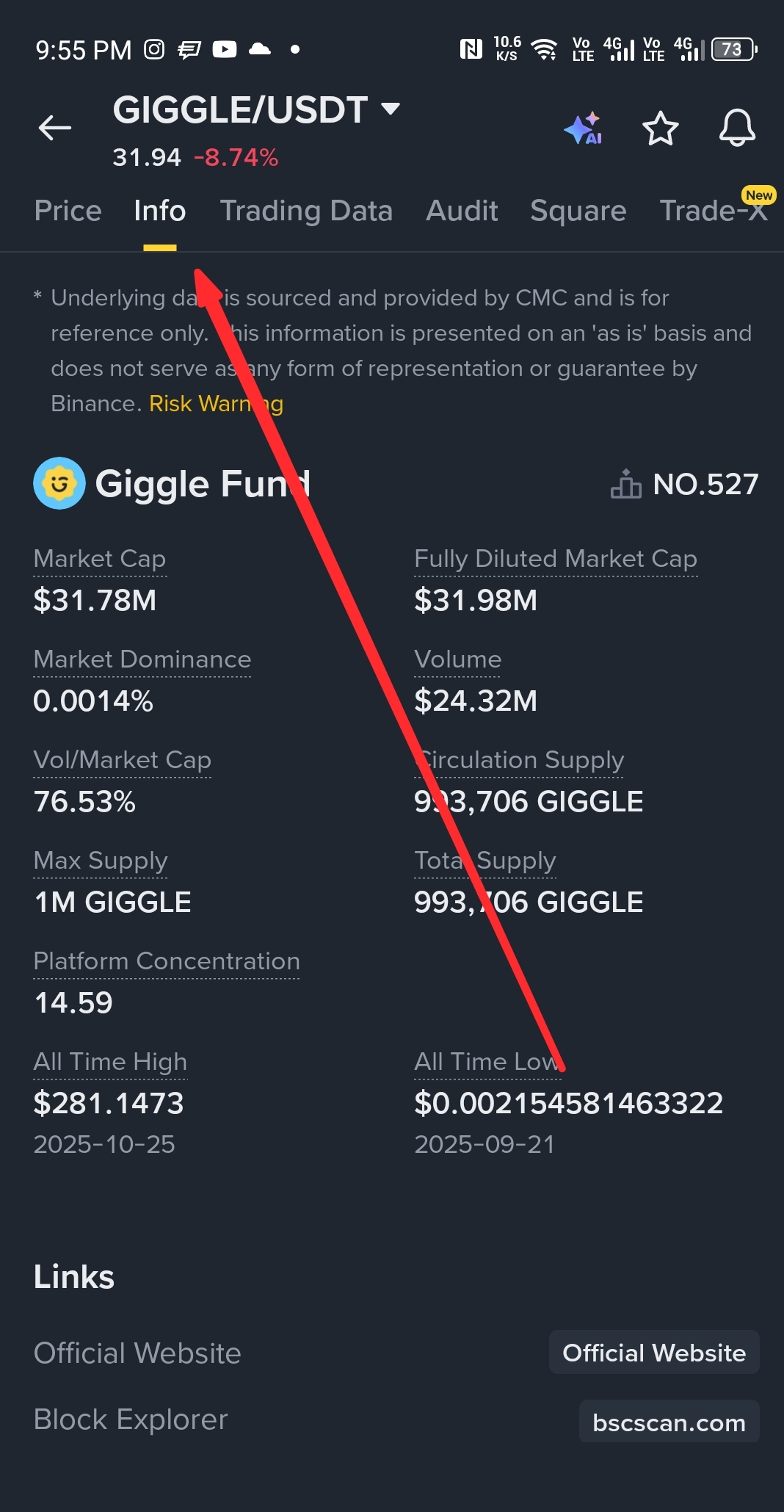Open the Trading Data tab
The height and width of the screenshot is (1512, 784).
click(x=306, y=211)
